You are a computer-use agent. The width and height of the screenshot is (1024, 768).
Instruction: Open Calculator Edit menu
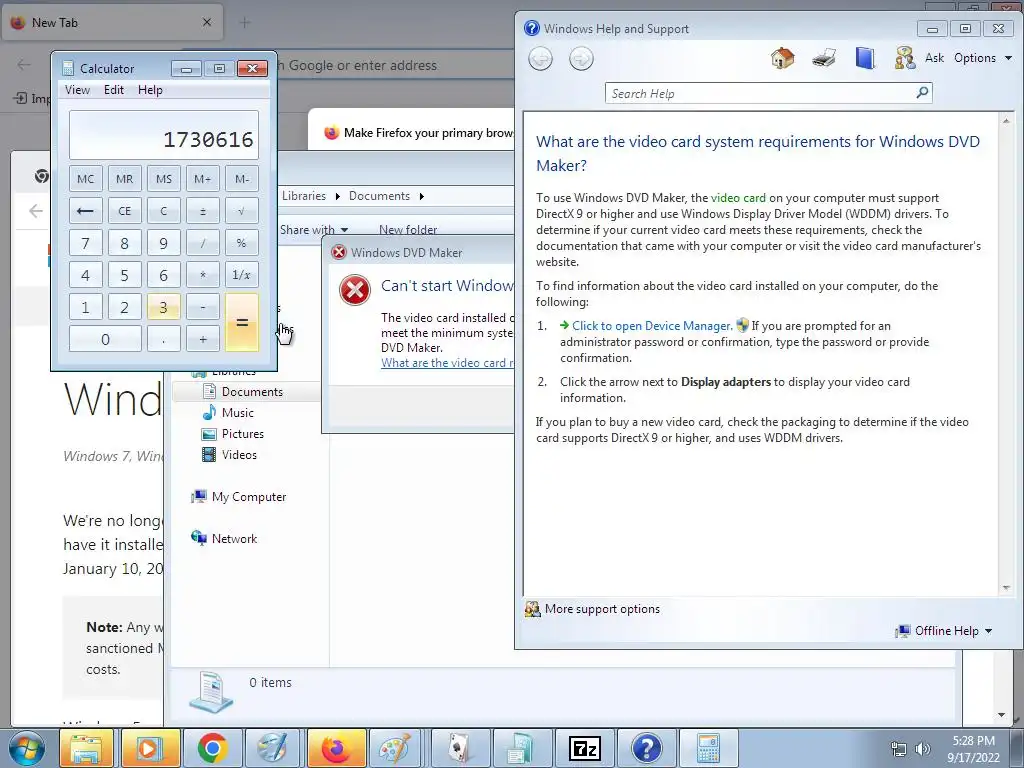(x=114, y=90)
